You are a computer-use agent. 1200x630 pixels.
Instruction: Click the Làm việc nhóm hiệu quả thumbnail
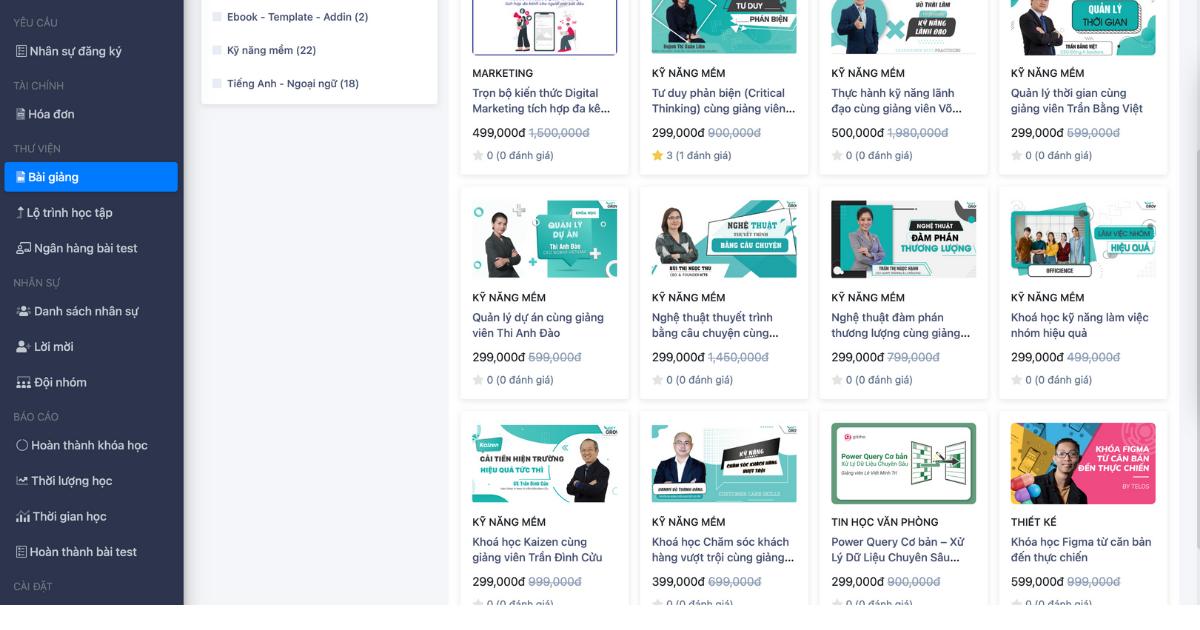tap(1083, 238)
